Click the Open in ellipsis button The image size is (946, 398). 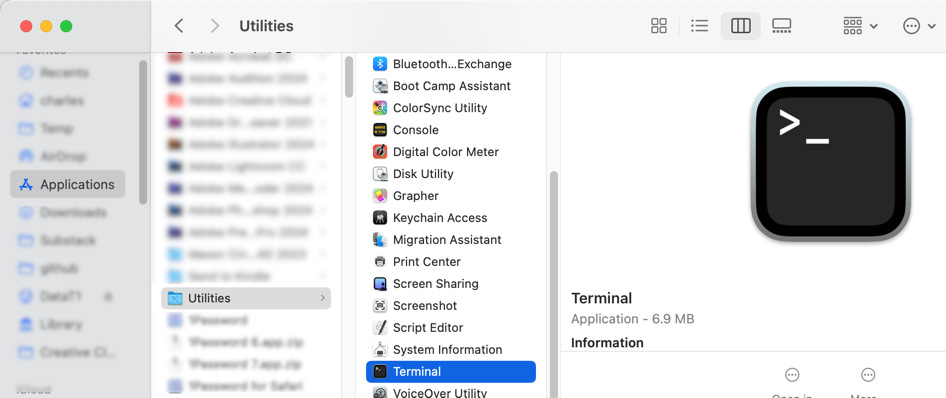tap(792, 374)
